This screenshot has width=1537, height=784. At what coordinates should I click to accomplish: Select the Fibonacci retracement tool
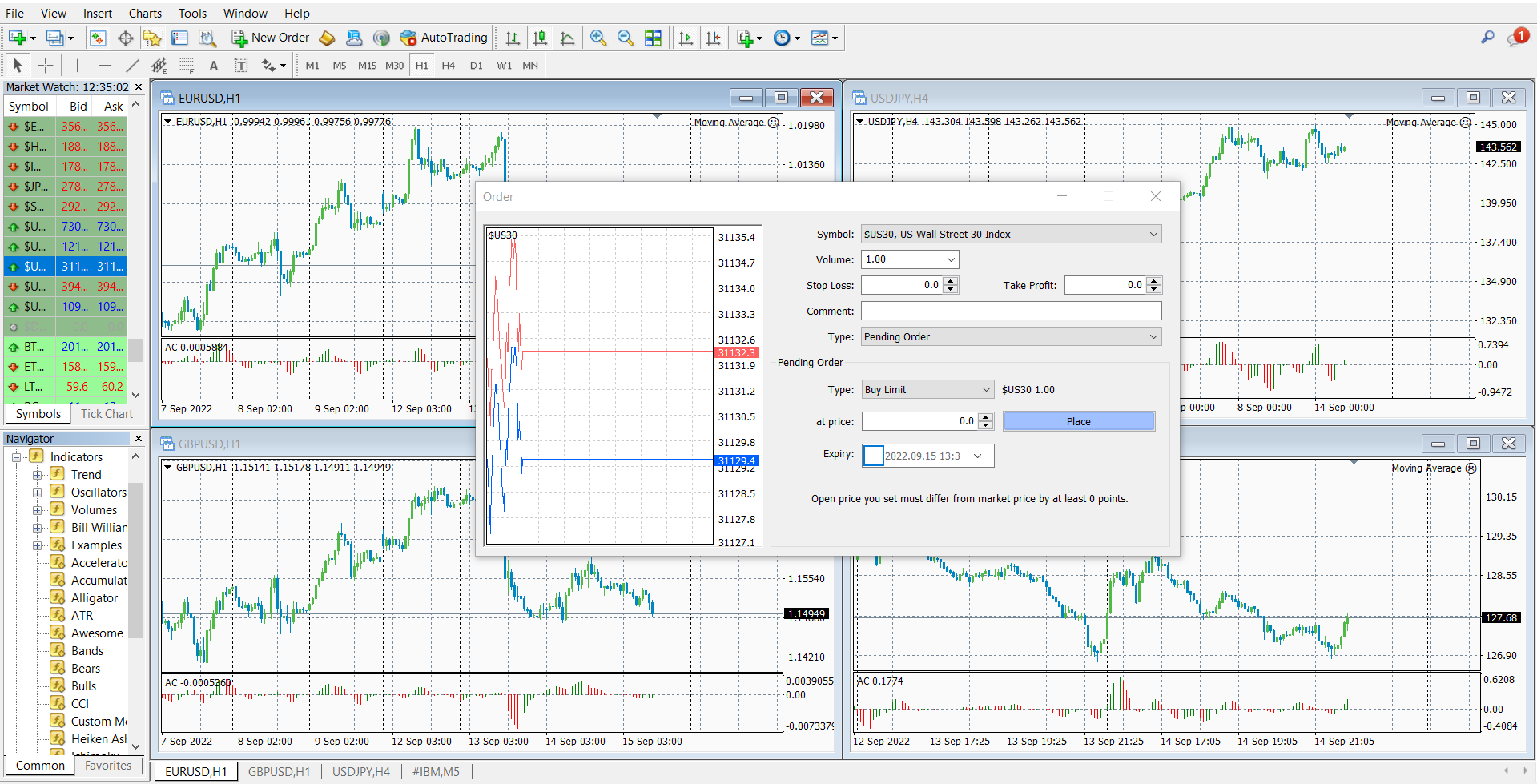pos(187,66)
